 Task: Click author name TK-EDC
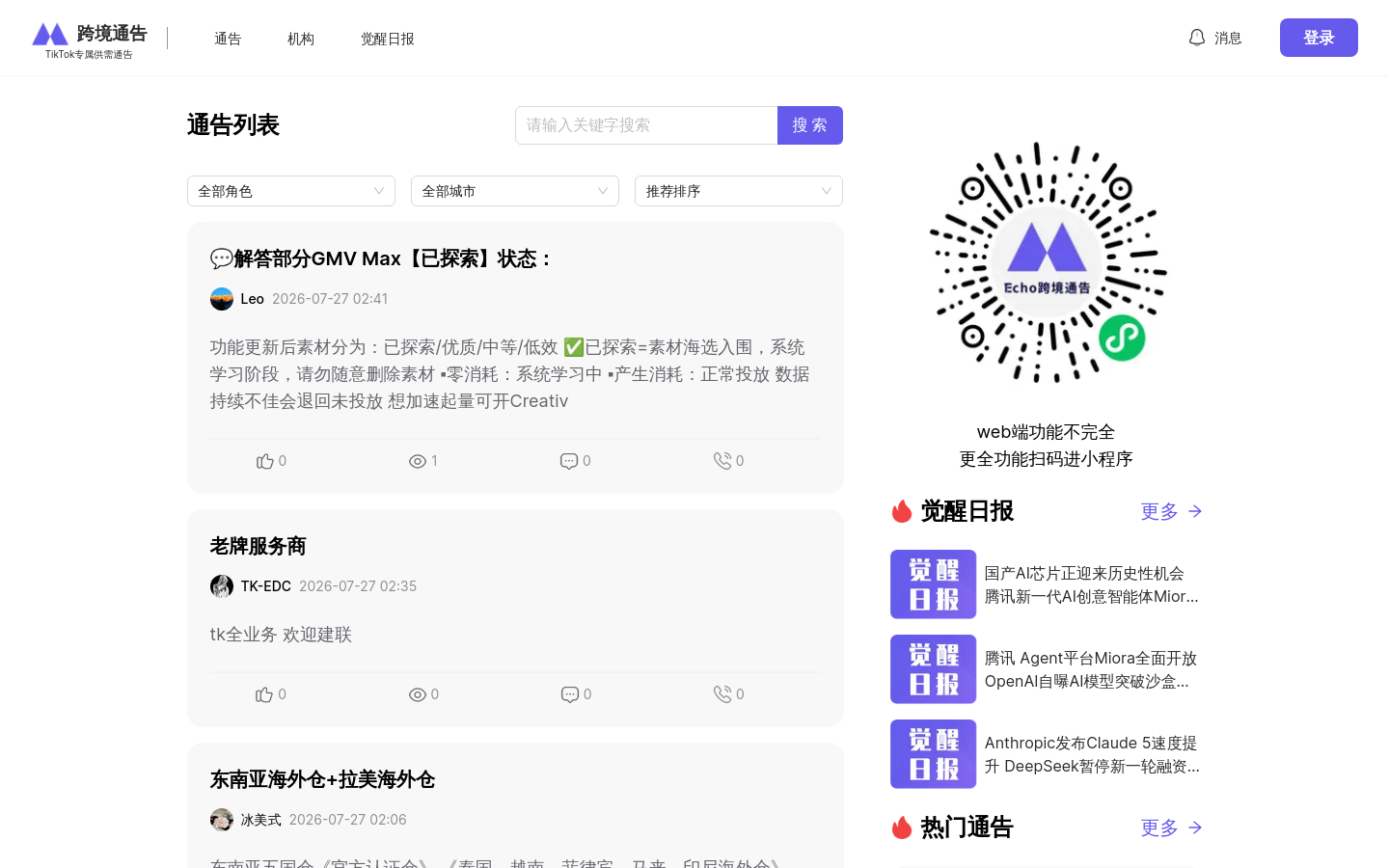266,586
